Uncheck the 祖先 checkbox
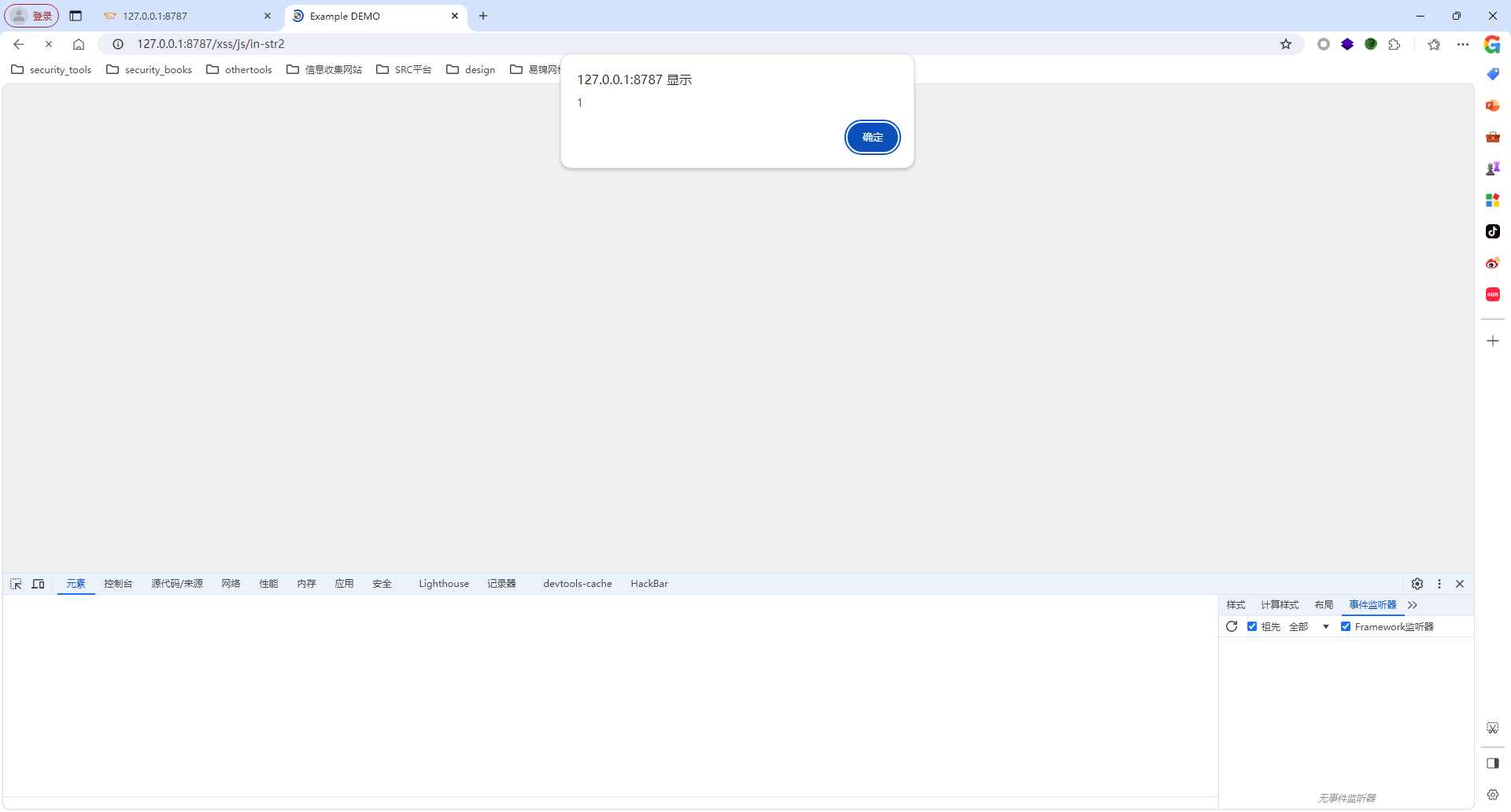The height and width of the screenshot is (812, 1511). pos(1252,626)
